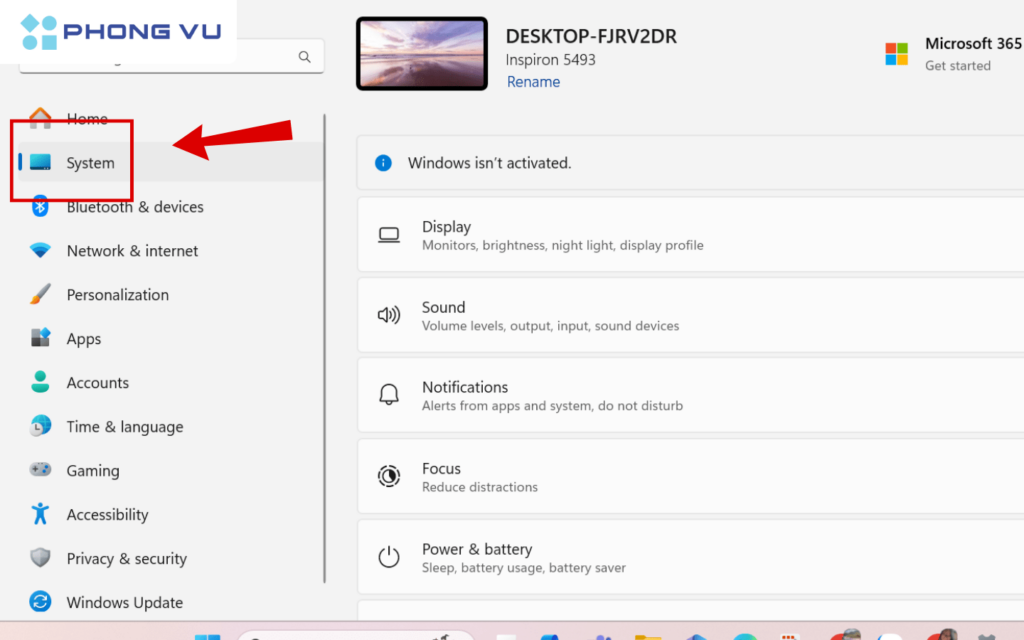The height and width of the screenshot is (640, 1024).
Task: Click the Display monitor icon
Action: point(390,234)
